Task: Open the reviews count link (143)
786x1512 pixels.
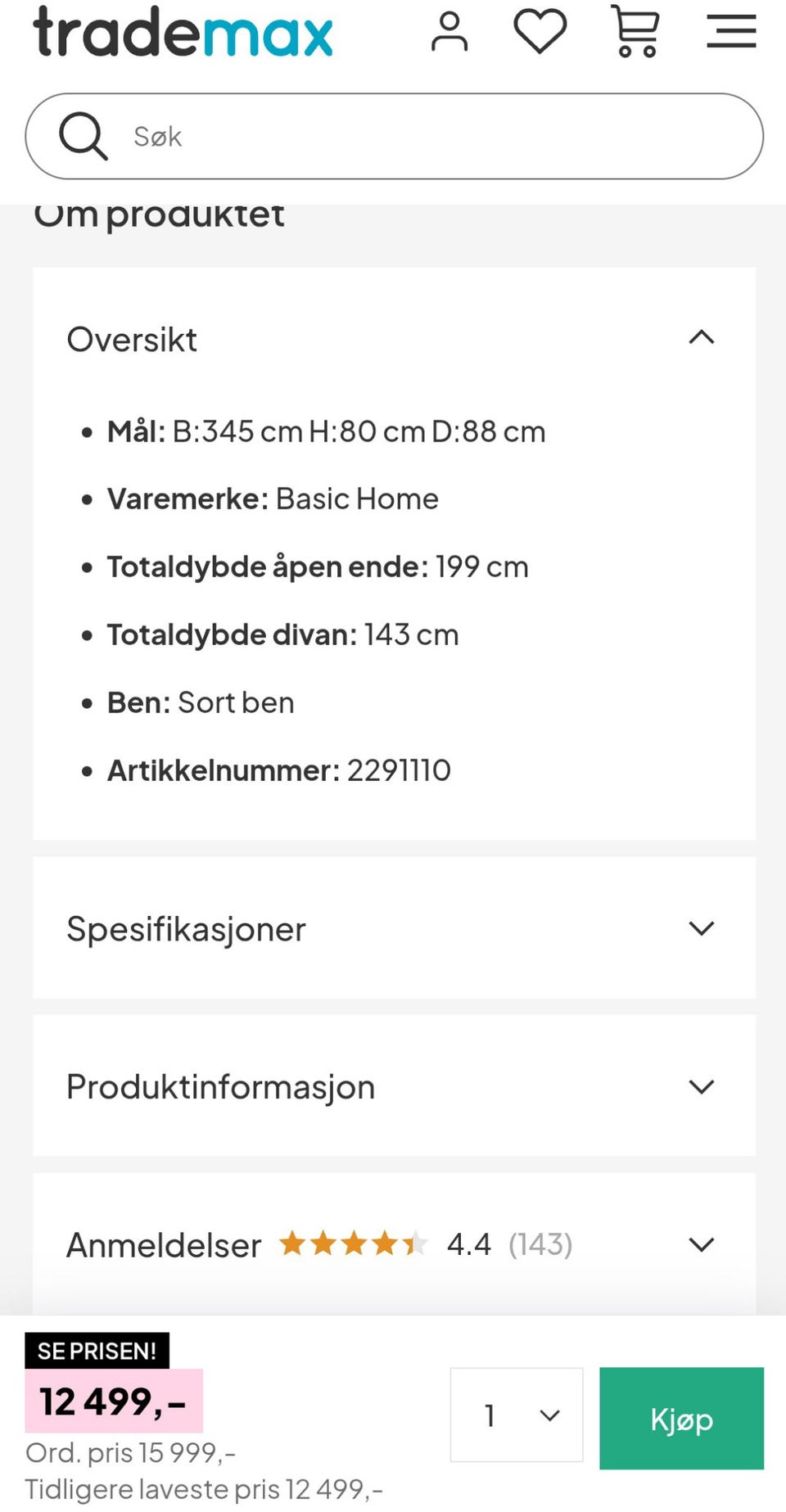Action: tap(540, 1243)
